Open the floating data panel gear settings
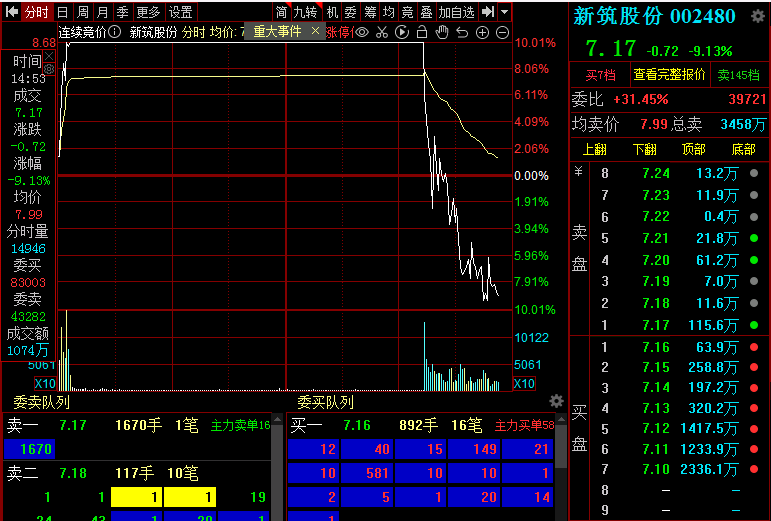Screen dimensions: 771x521 [49, 69]
